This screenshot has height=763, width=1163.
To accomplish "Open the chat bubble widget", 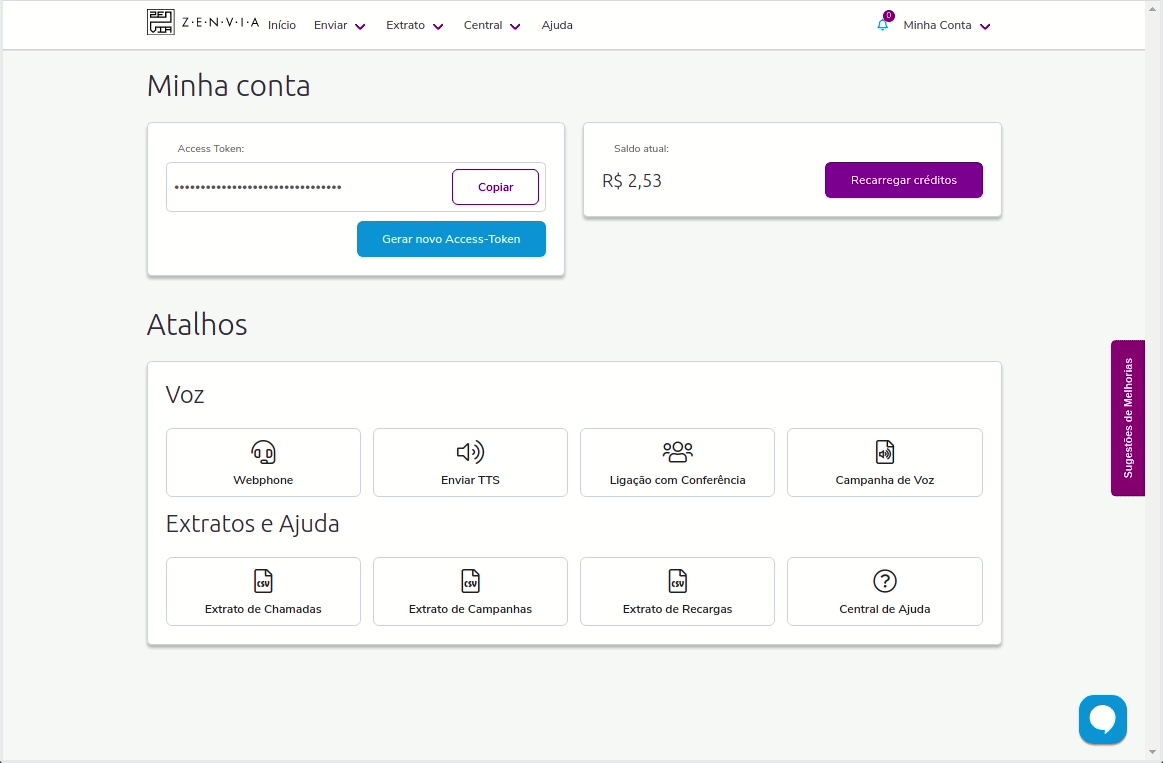I will 1102,719.
